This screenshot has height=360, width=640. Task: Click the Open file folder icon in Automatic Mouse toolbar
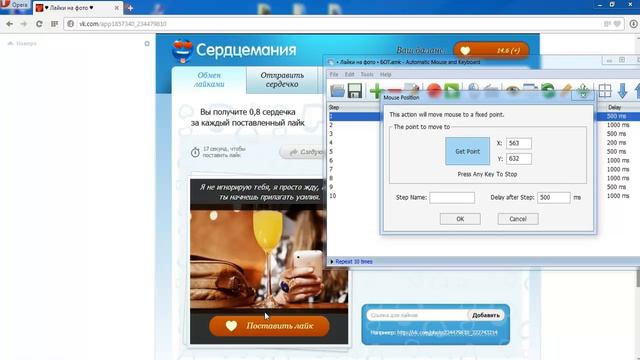[x=338, y=90]
